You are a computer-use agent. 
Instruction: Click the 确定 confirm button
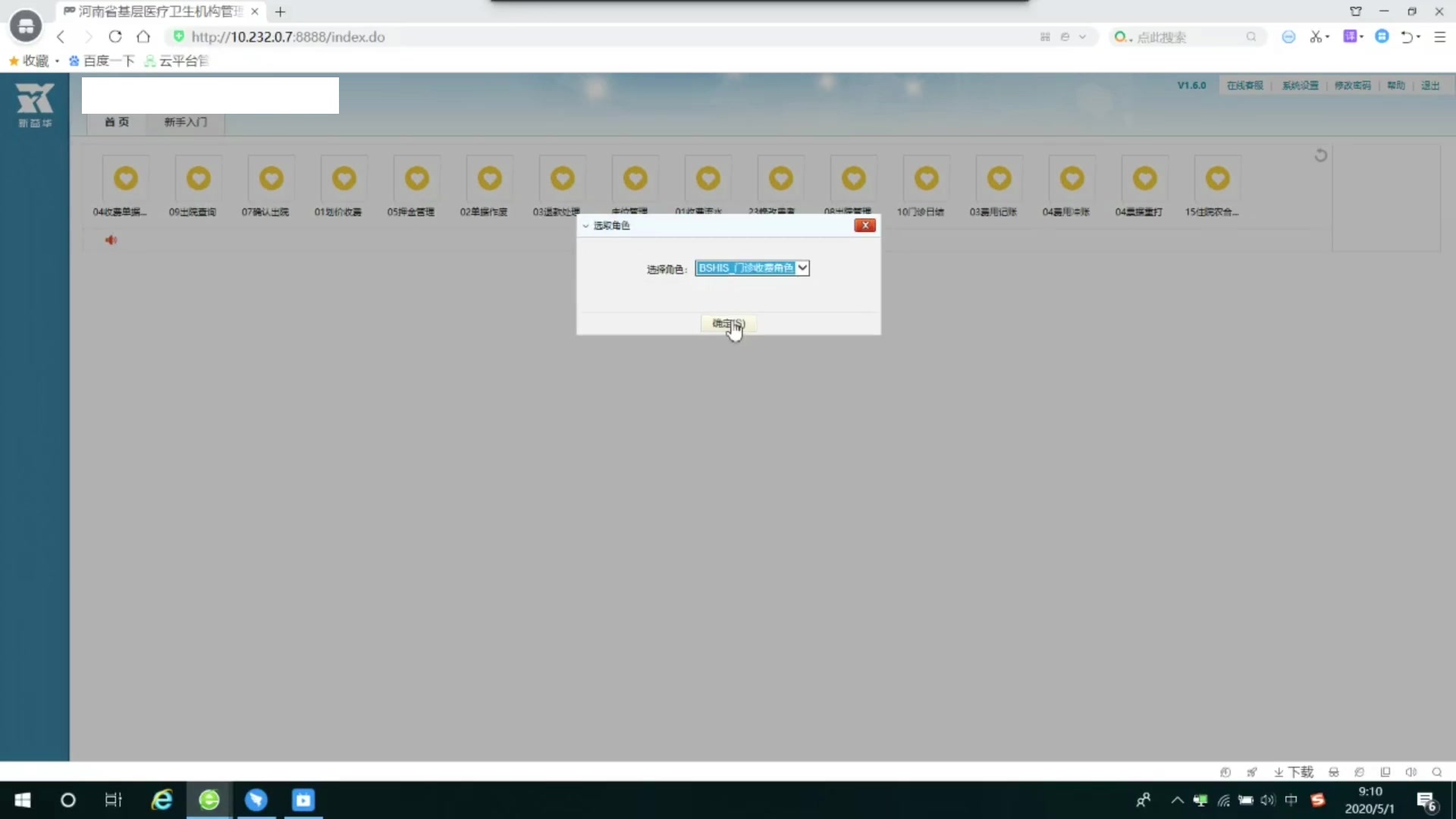729,324
